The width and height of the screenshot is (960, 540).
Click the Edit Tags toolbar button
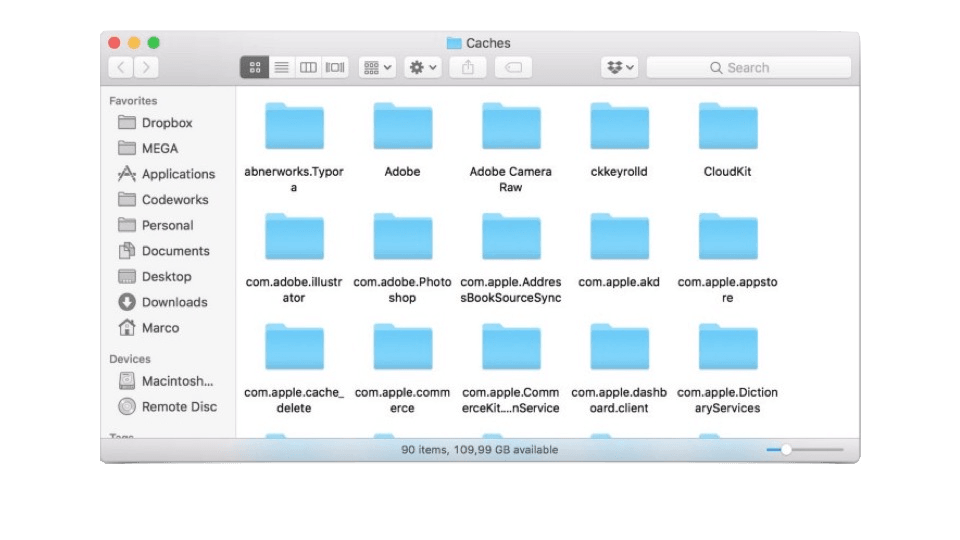(513, 68)
